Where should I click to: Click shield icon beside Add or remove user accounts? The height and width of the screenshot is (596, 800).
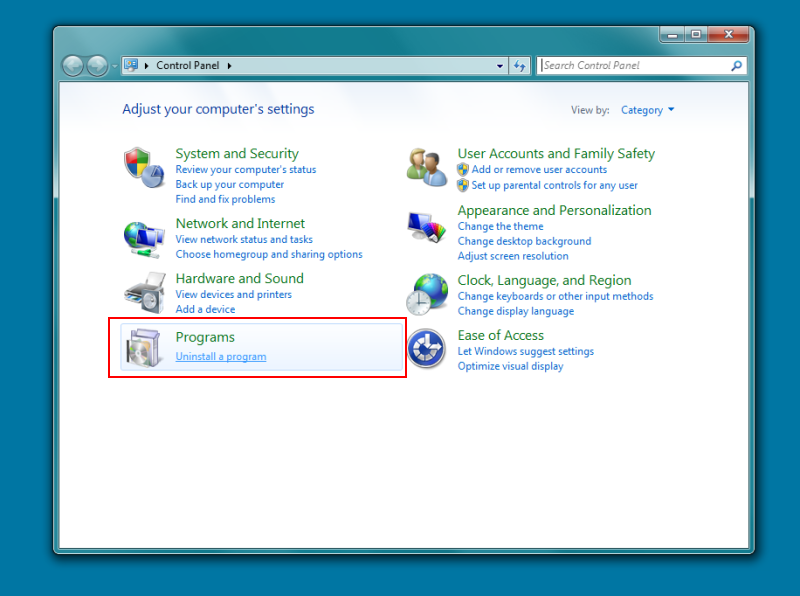click(463, 169)
